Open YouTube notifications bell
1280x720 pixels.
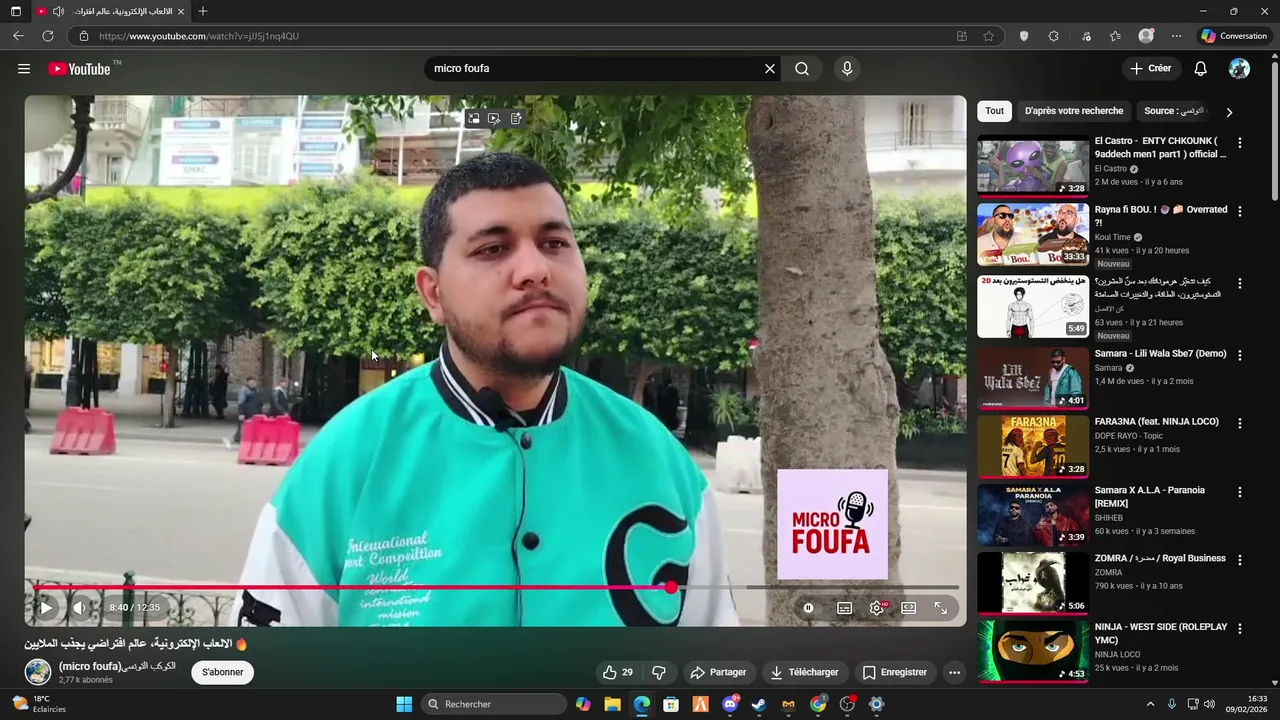(1201, 69)
